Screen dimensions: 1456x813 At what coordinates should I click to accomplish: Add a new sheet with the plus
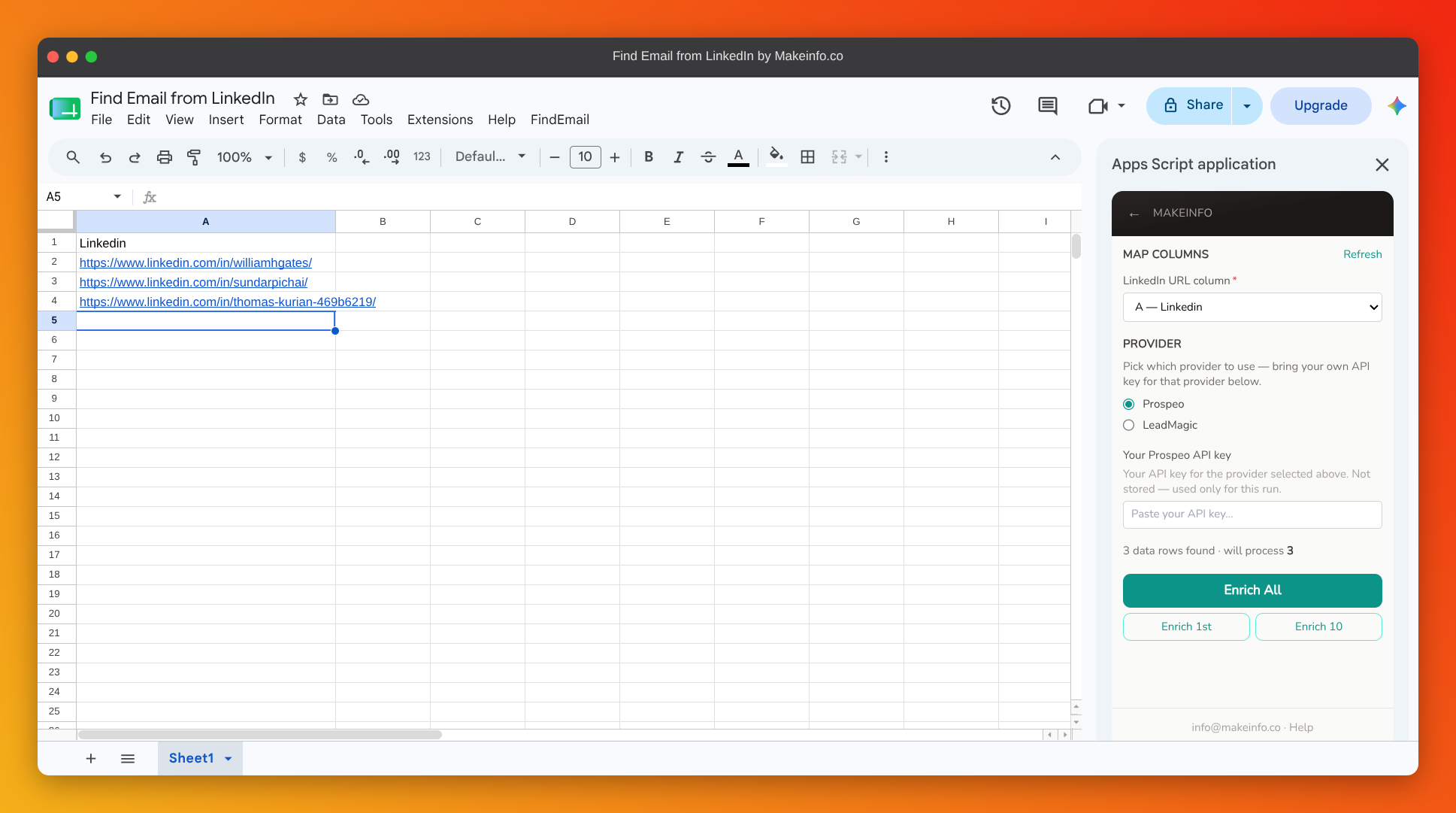pos(91,759)
